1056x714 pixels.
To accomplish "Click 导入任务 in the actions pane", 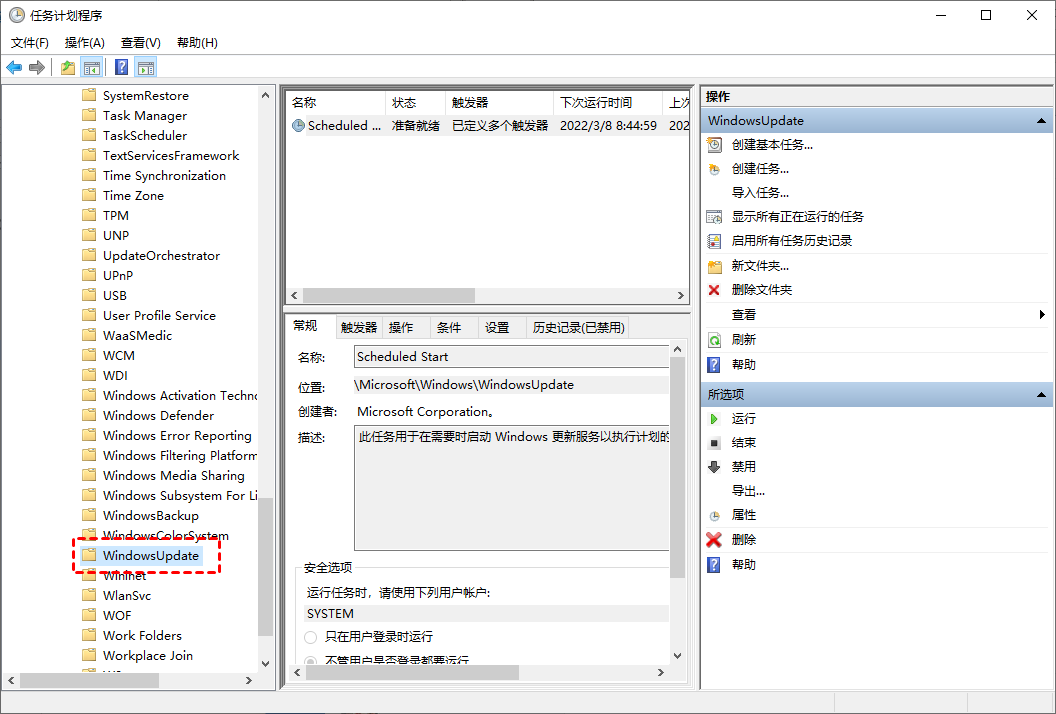I will 759,192.
